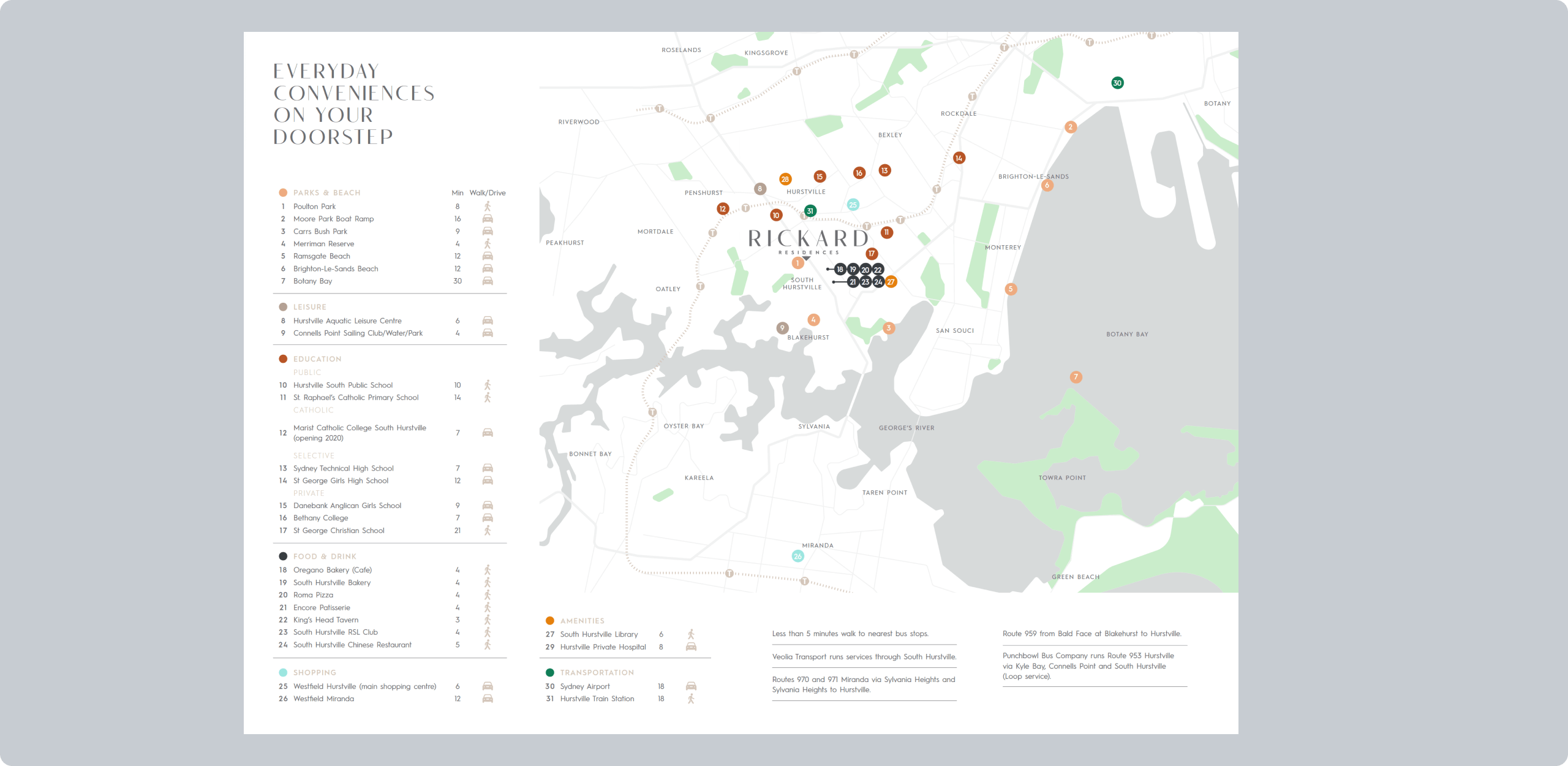1568x766 pixels.
Task: Click the walk icon beside Poulton Park
Action: (488, 207)
